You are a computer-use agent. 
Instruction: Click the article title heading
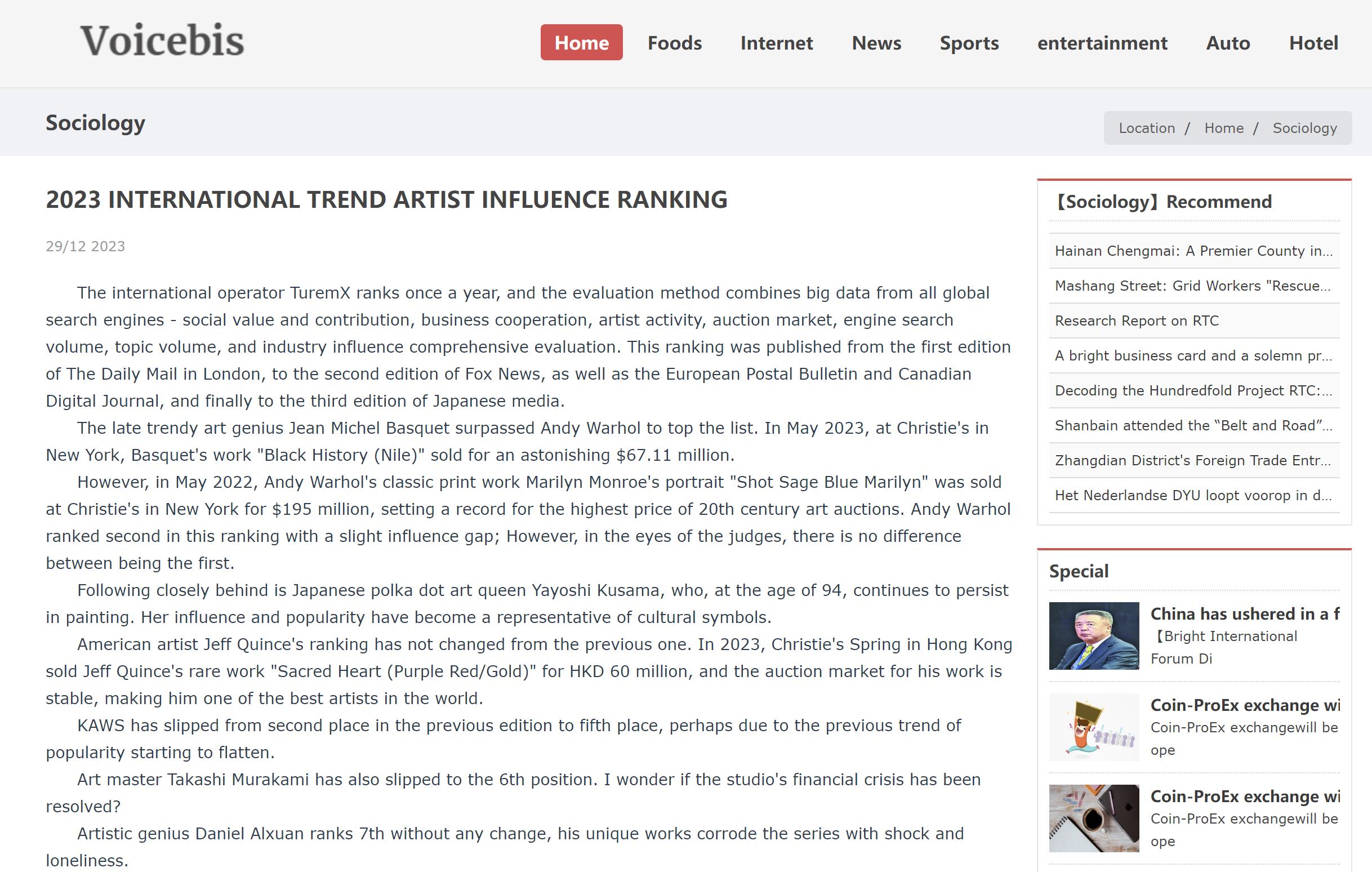coord(386,200)
